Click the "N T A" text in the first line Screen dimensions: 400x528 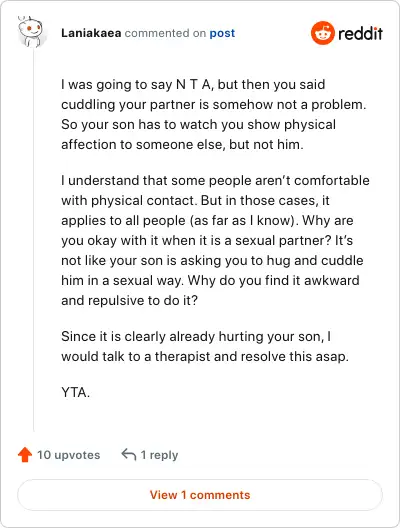tap(193, 84)
